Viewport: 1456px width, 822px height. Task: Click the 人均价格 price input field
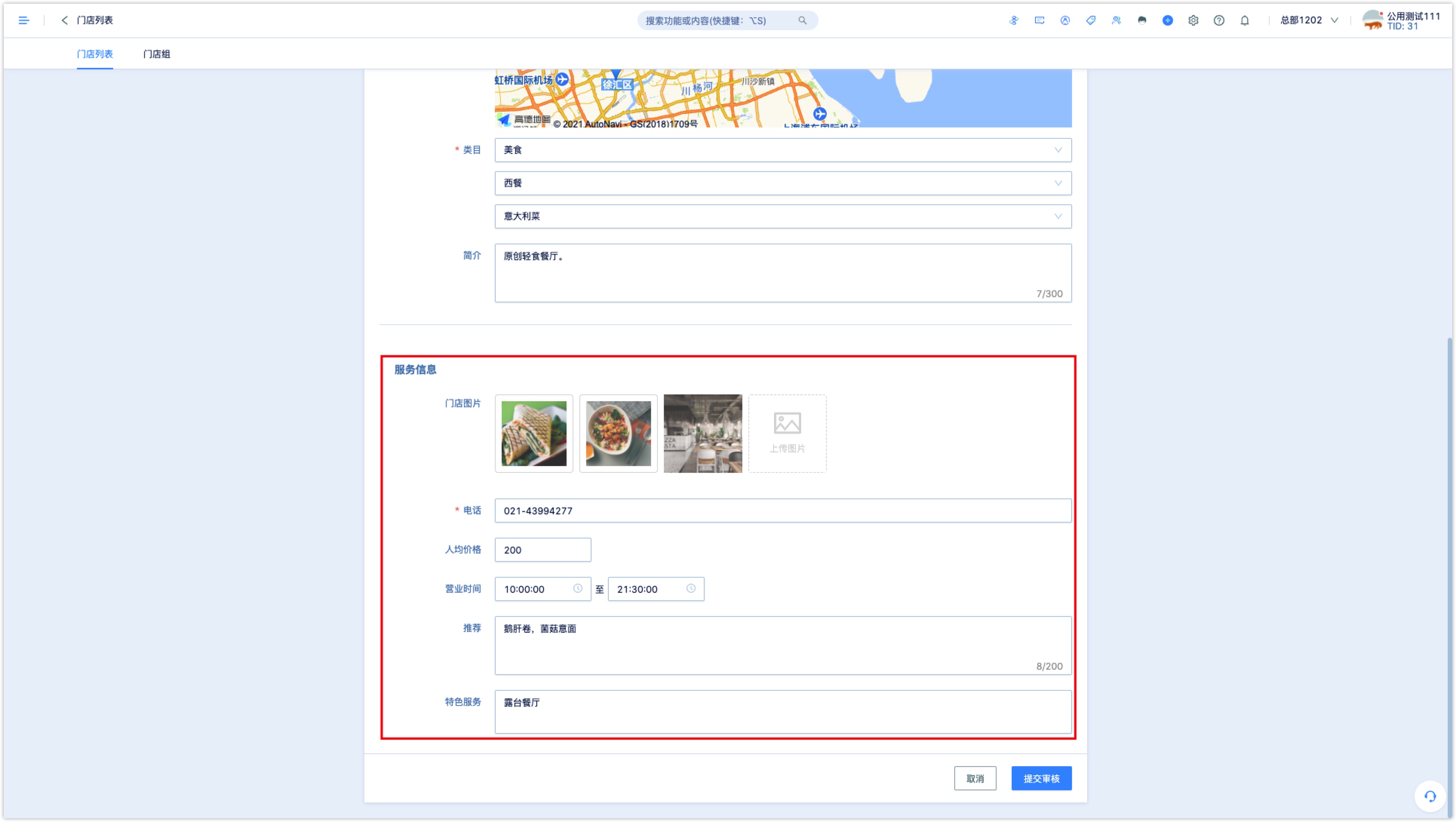[543, 549]
